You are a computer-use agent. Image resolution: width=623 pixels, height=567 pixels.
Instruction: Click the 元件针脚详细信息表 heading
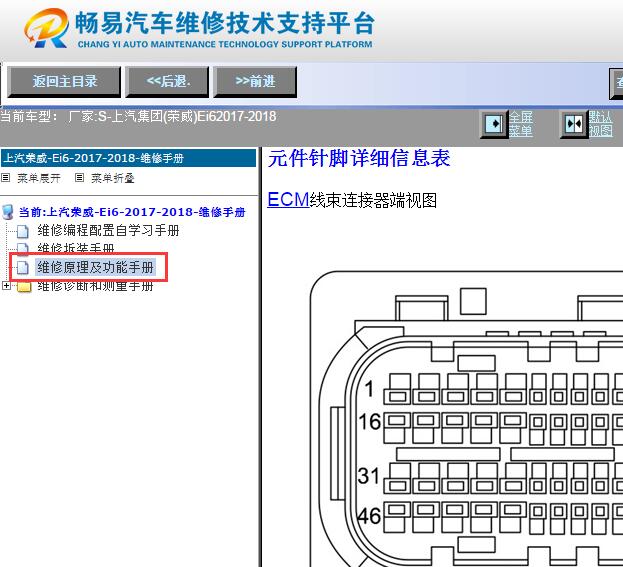pos(359,158)
